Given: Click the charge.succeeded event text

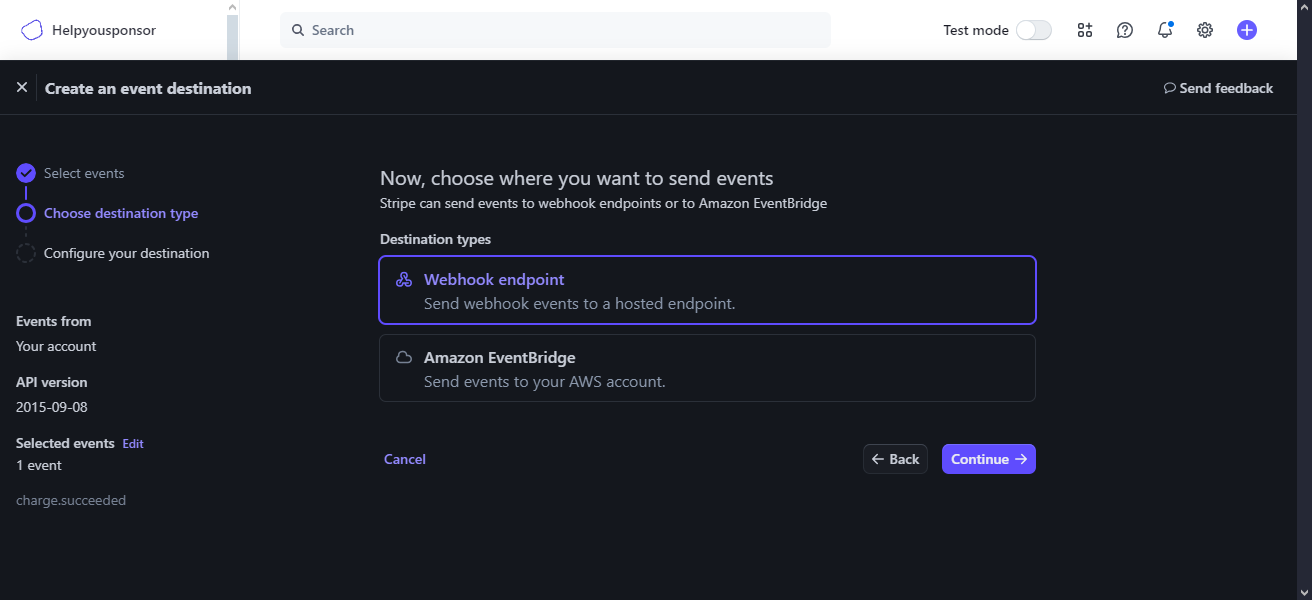Looking at the screenshot, I should [x=71, y=500].
